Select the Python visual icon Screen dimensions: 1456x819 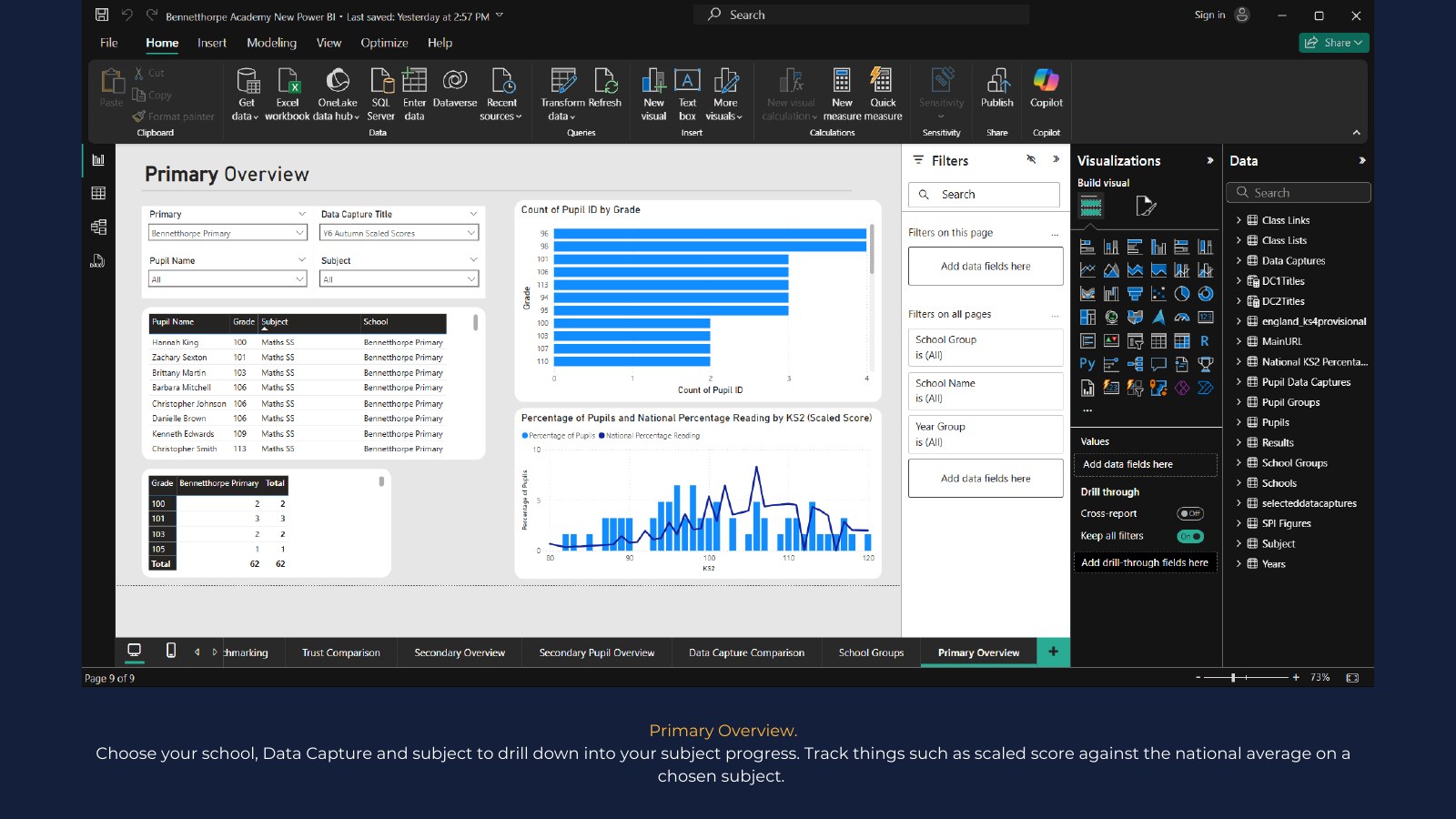pyautogui.click(x=1087, y=364)
